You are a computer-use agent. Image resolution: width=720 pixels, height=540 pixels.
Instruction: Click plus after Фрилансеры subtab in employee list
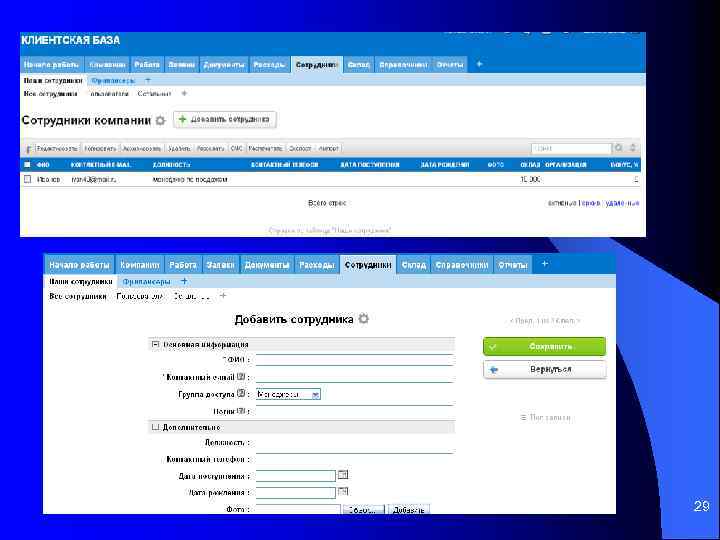pos(147,80)
